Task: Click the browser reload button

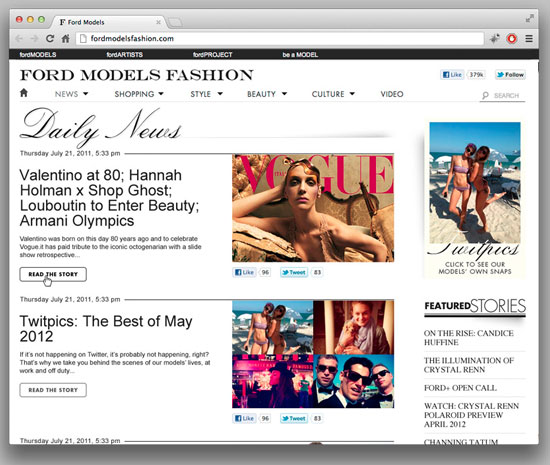Action: click(50, 39)
